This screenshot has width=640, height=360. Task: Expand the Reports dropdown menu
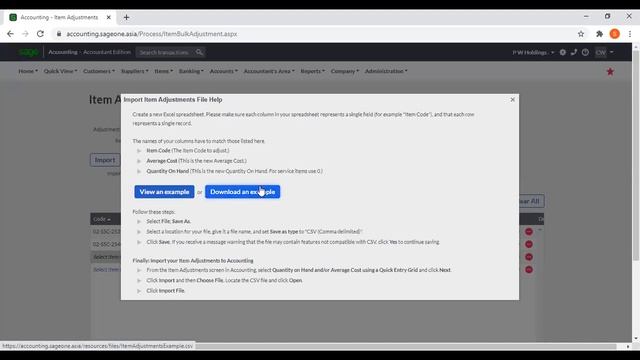click(x=313, y=71)
